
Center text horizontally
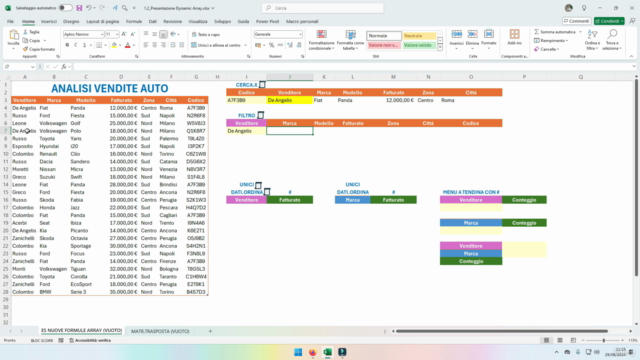click(155, 45)
